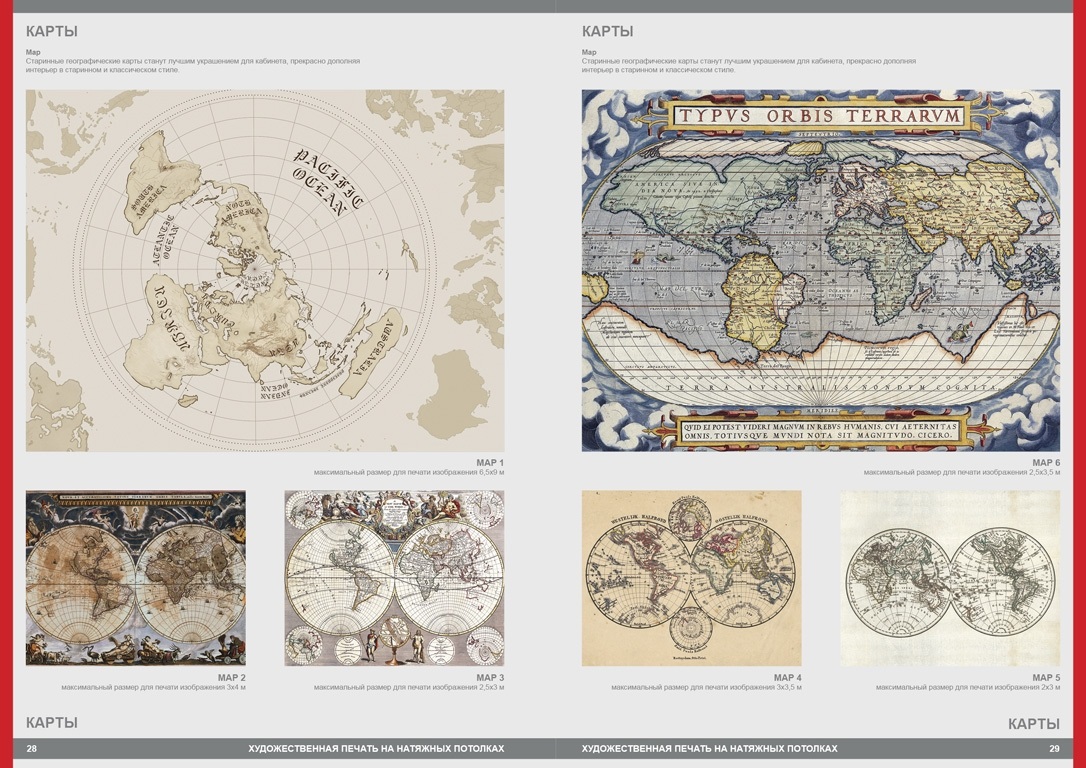Click the КАРТЫ footer heading on the right page
This screenshot has height=768, width=1086.
pyautogui.click(x=1033, y=723)
